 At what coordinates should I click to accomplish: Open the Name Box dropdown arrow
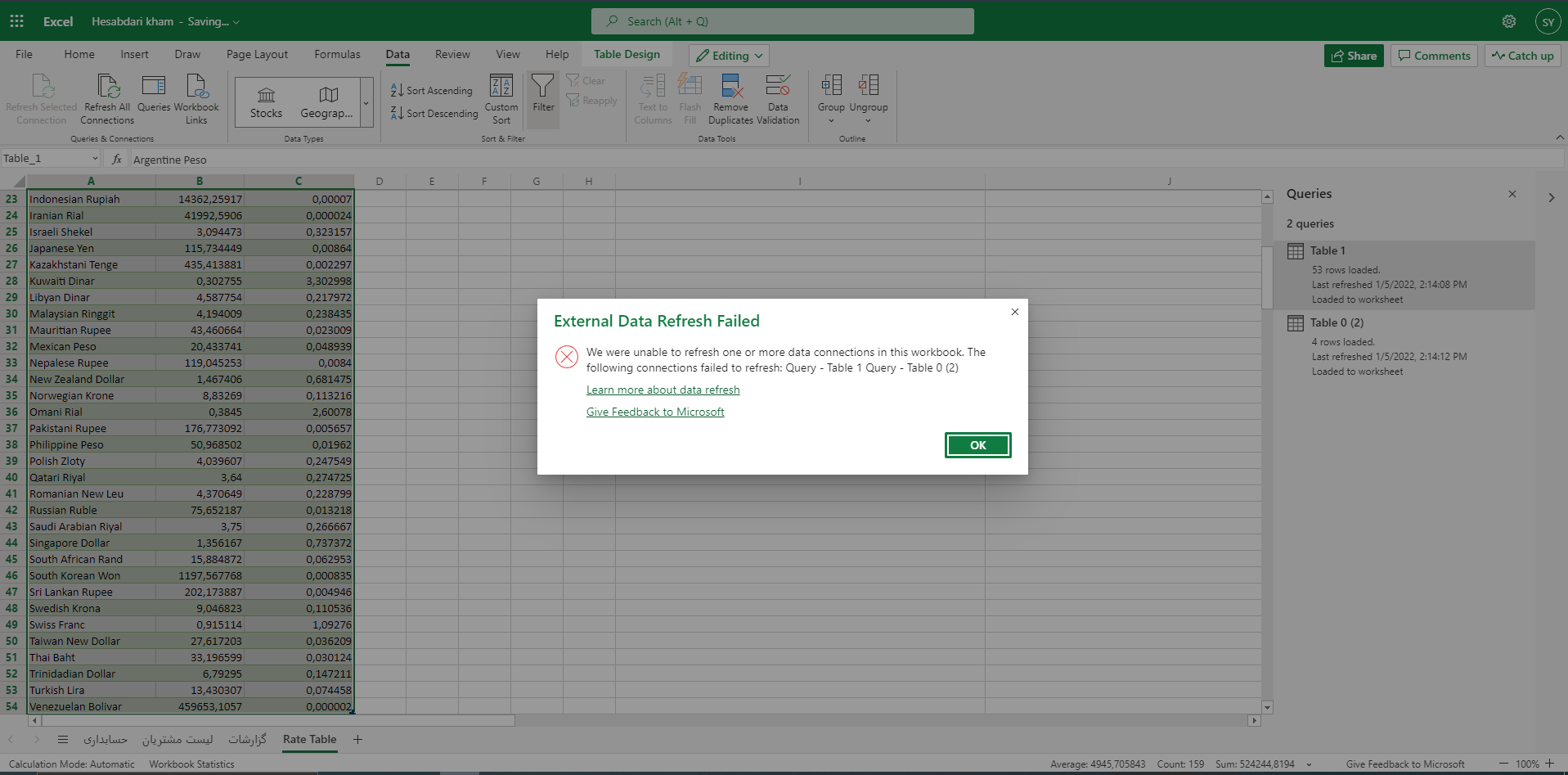point(95,159)
